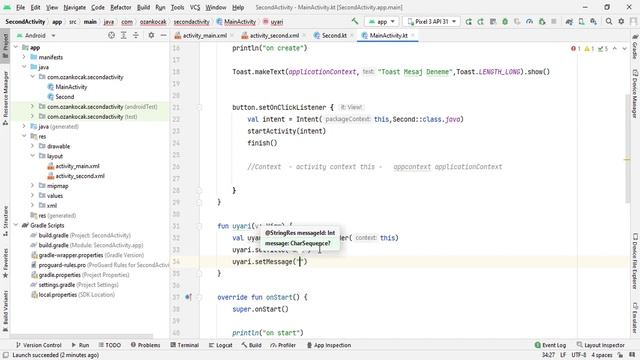Click the LF line separator indicator
Viewport: 640px width, 360px height.
563,355
